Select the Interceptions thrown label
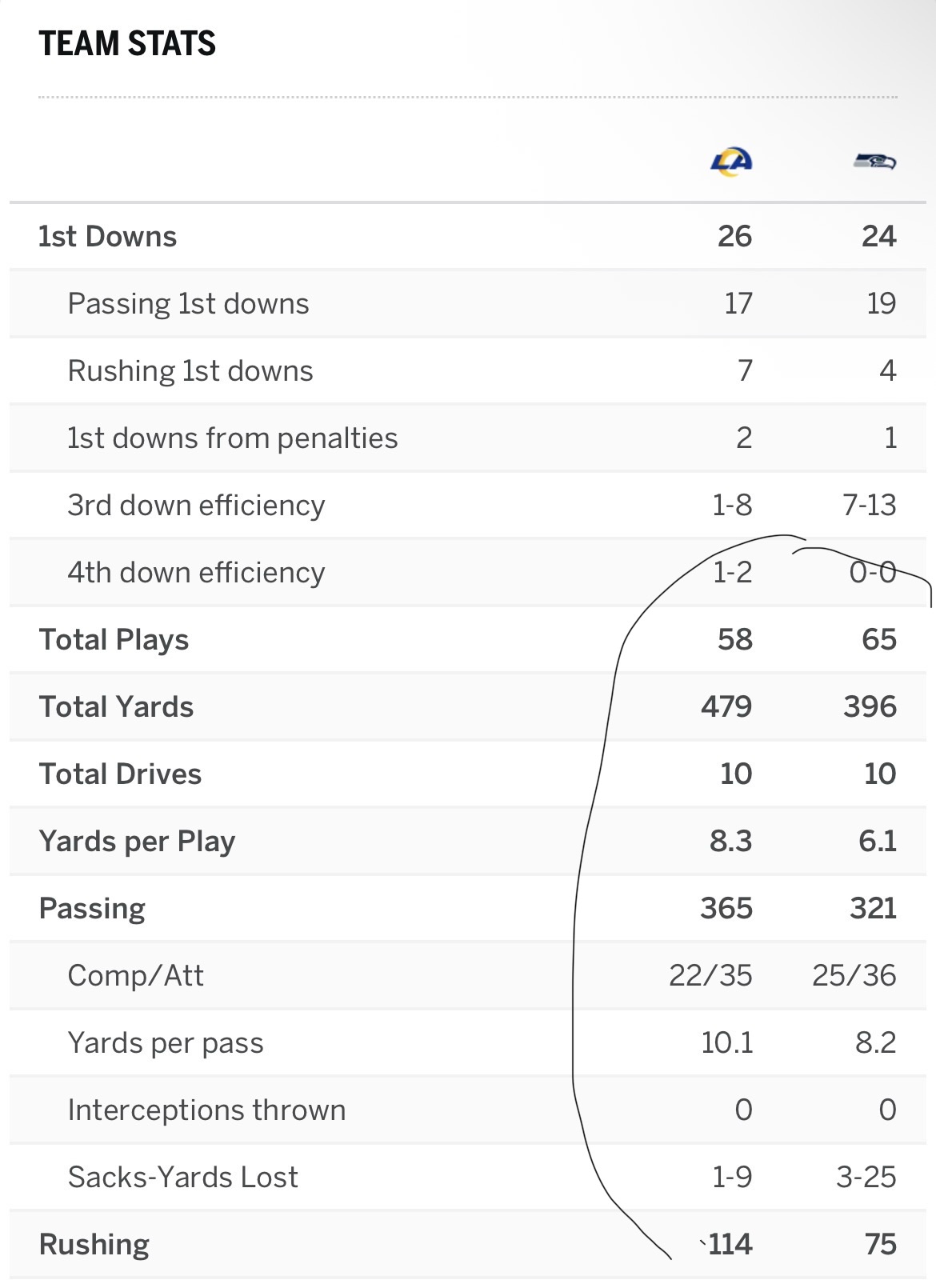The width and height of the screenshot is (936, 1288). coord(207,1110)
